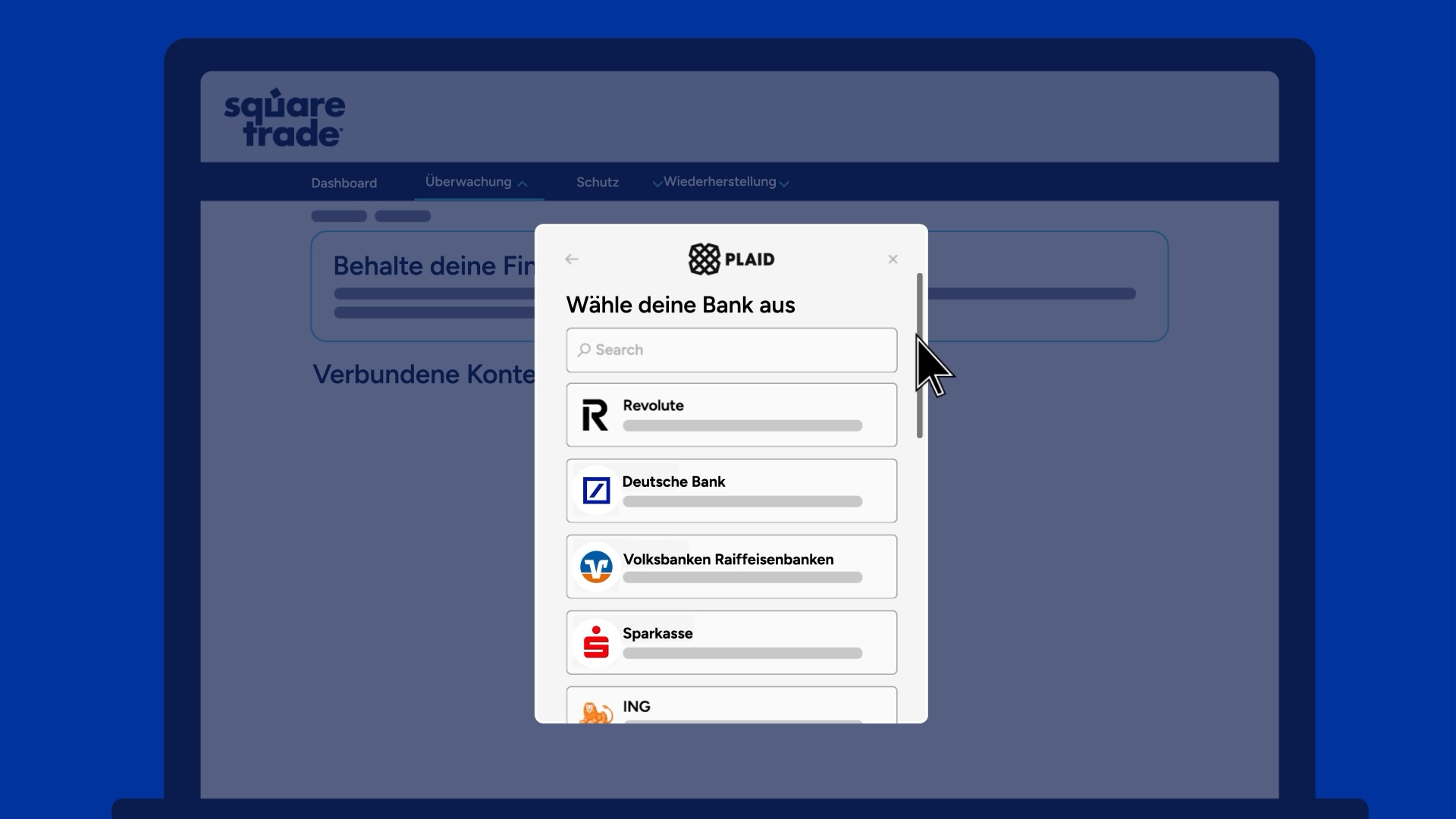Select the Revolute bank logo

(x=595, y=415)
